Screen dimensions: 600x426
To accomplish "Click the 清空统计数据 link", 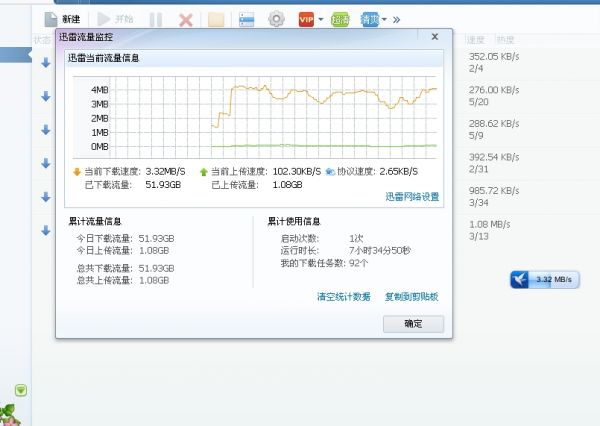I will coord(343,297).
